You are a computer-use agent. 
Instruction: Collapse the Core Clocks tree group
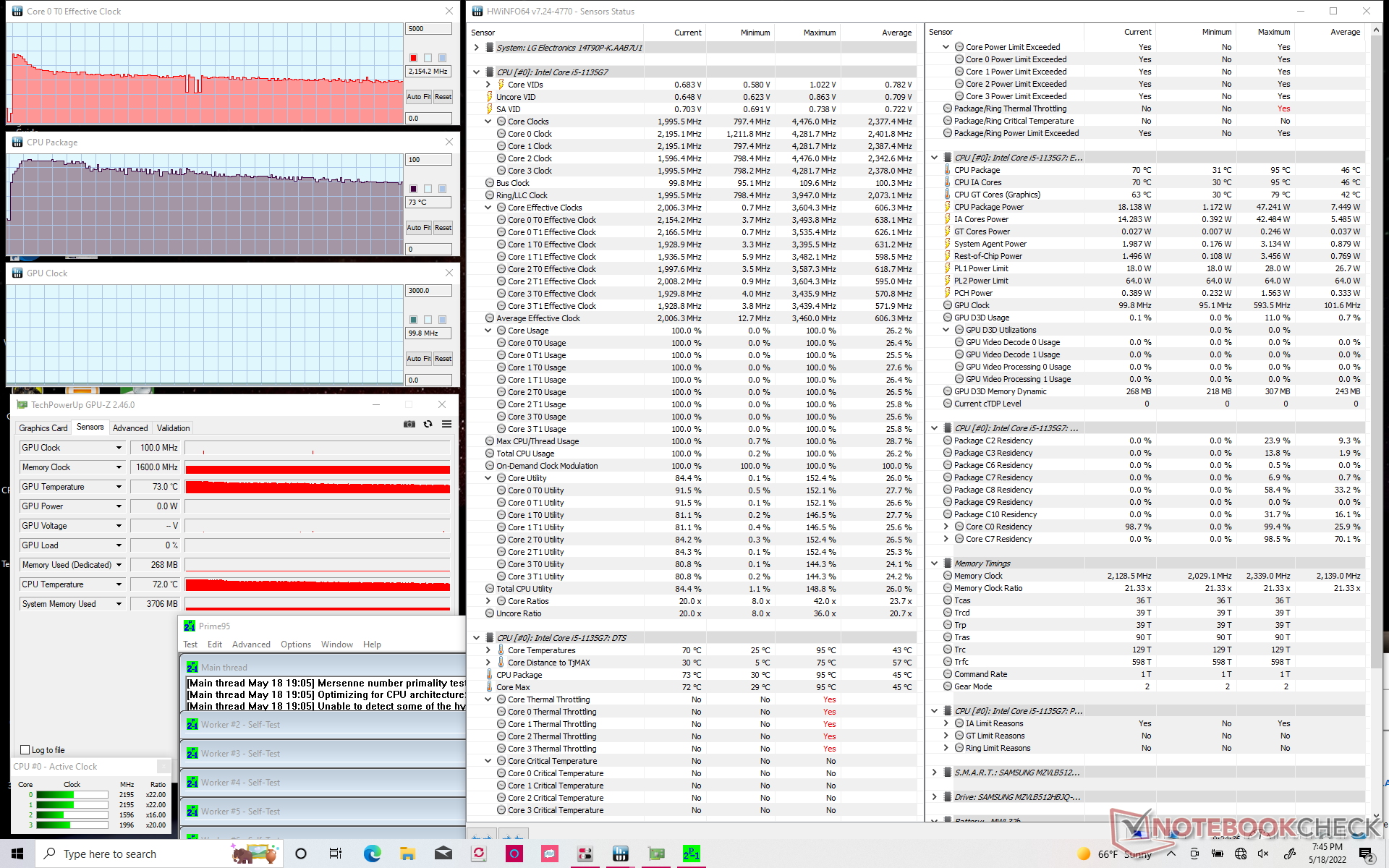click(x=488, y=122)
